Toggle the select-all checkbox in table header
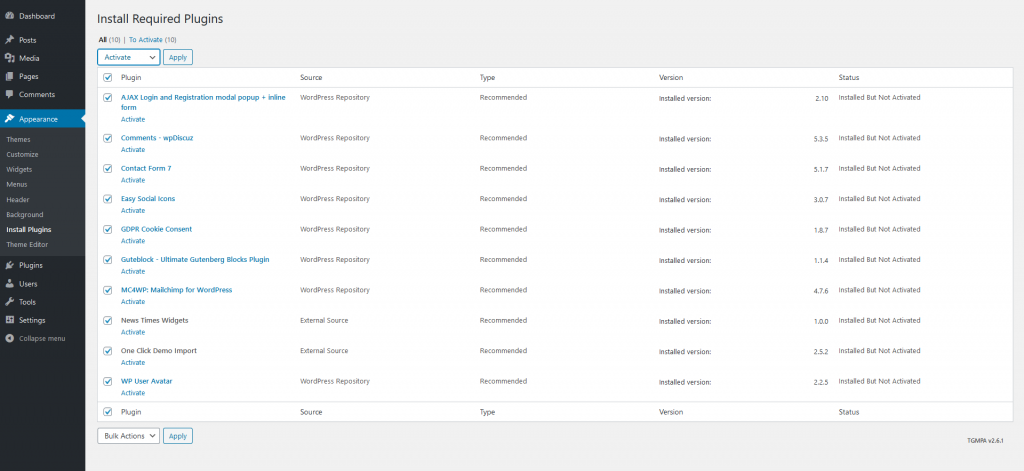1024x471 pixels. 108,78
